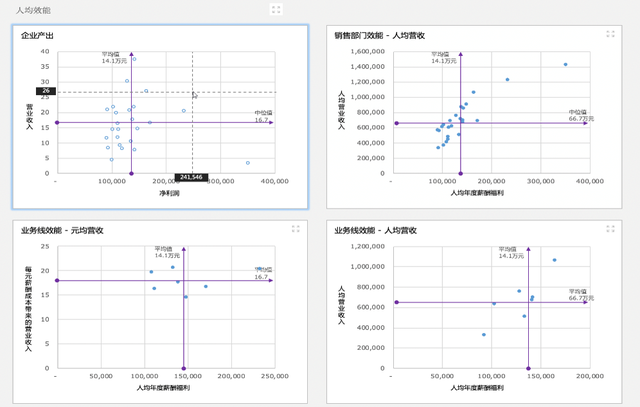Maximize the 业务线效能 - 元均营收 chart
640x407 pixels.
click(x=296, y=229)
